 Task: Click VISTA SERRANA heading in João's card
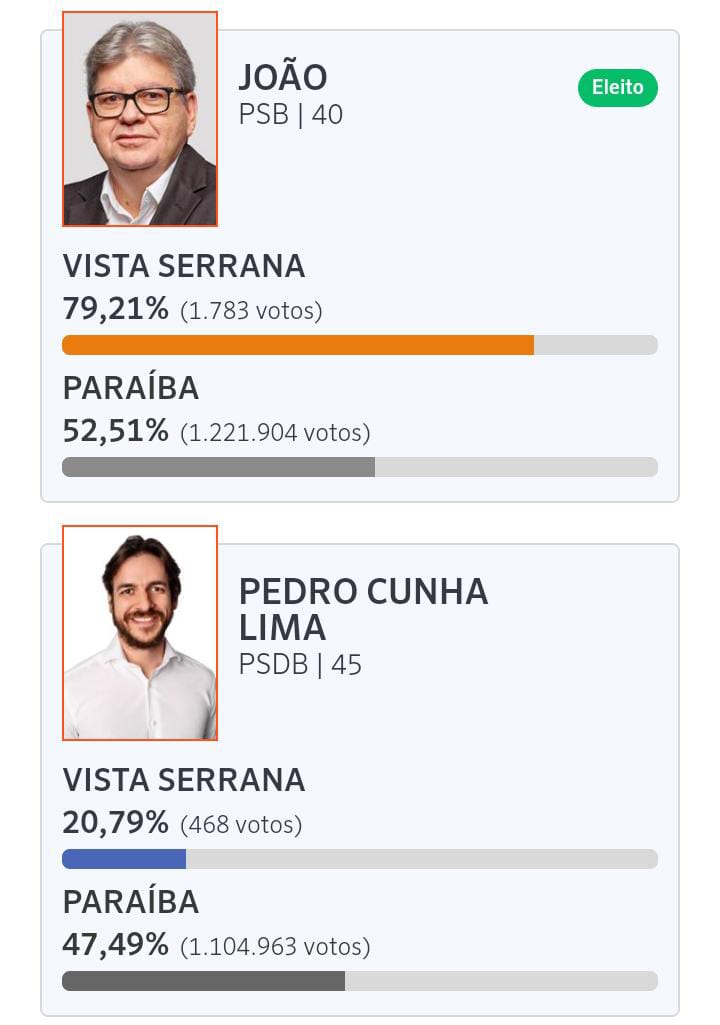click(x=184, y=266)
